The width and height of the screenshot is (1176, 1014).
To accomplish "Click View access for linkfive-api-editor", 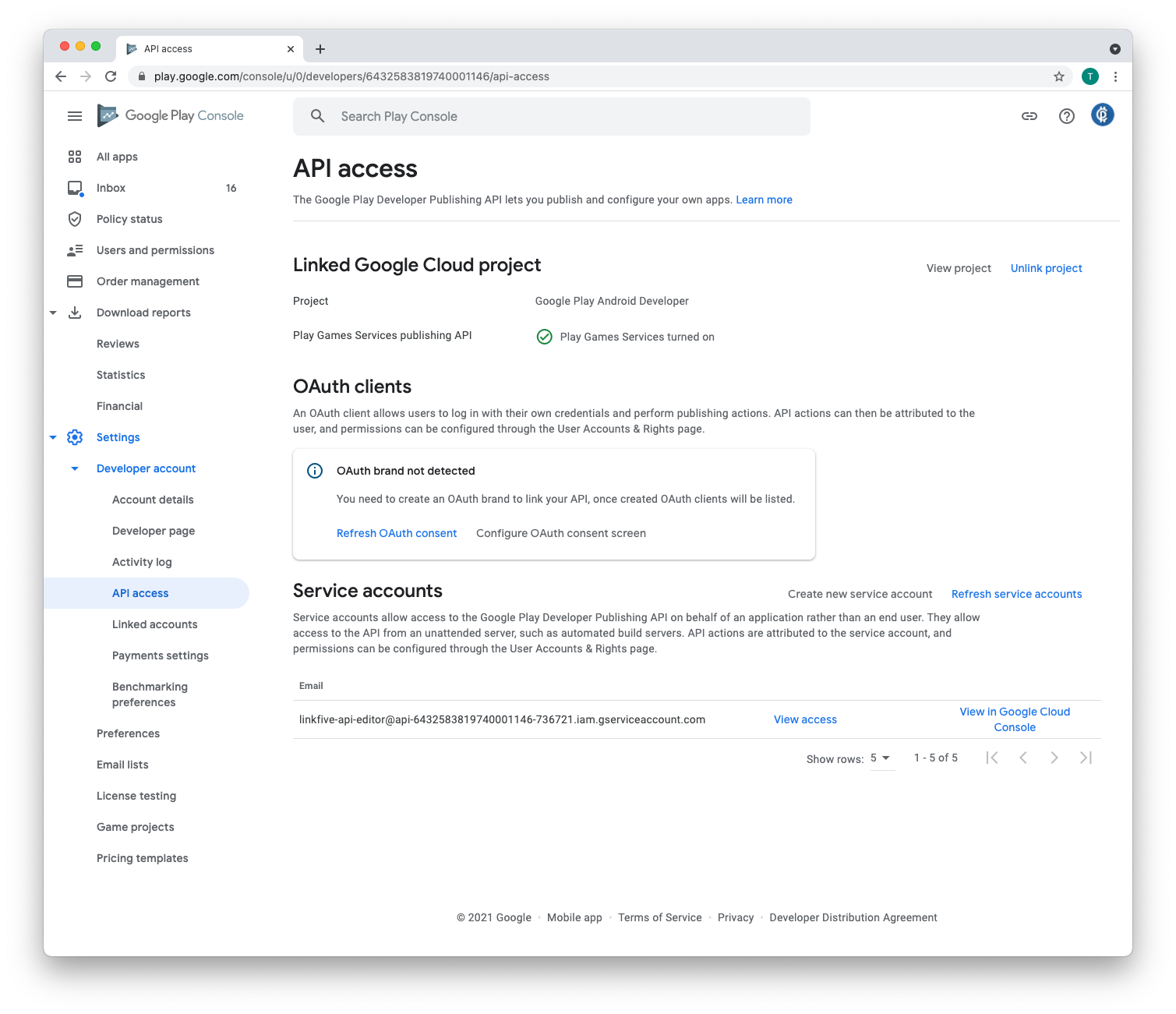I will pos(805,719).
